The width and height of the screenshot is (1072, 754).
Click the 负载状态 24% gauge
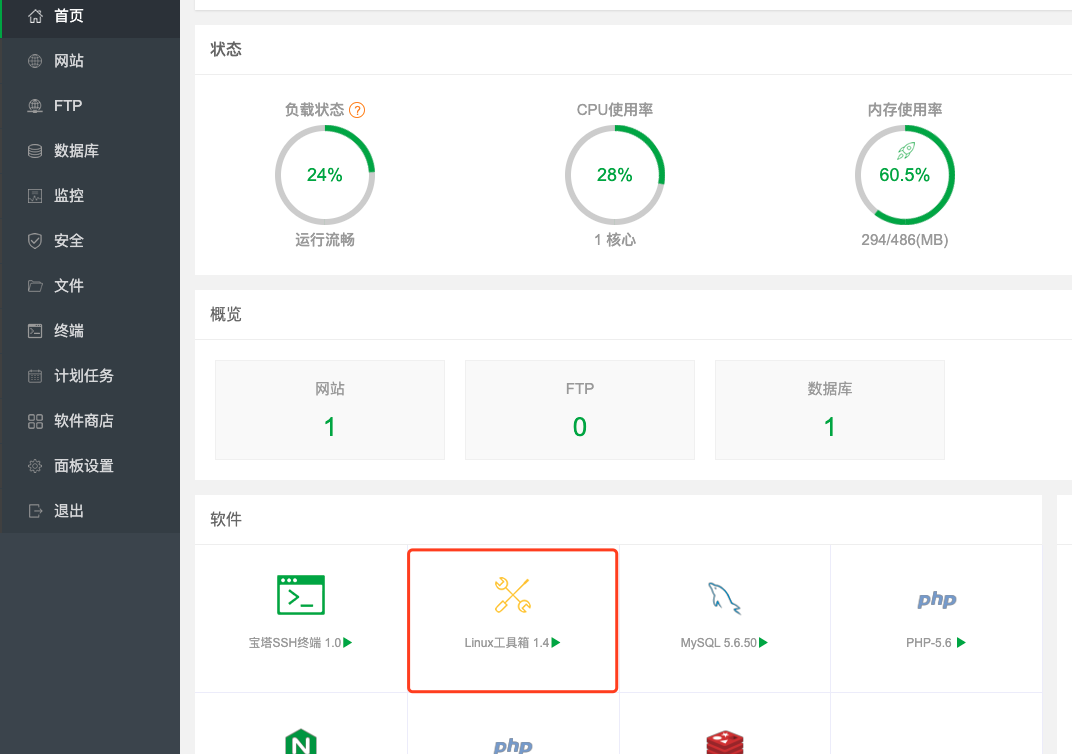325,175
